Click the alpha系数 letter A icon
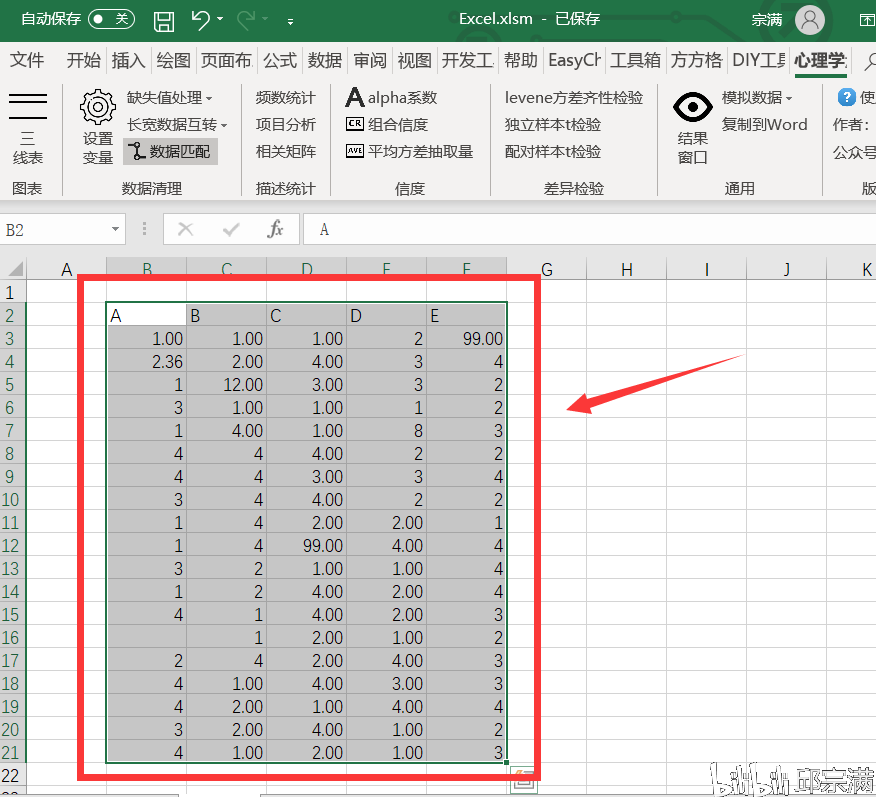This screenshot has width=876, height=797. tap(355, 97)
